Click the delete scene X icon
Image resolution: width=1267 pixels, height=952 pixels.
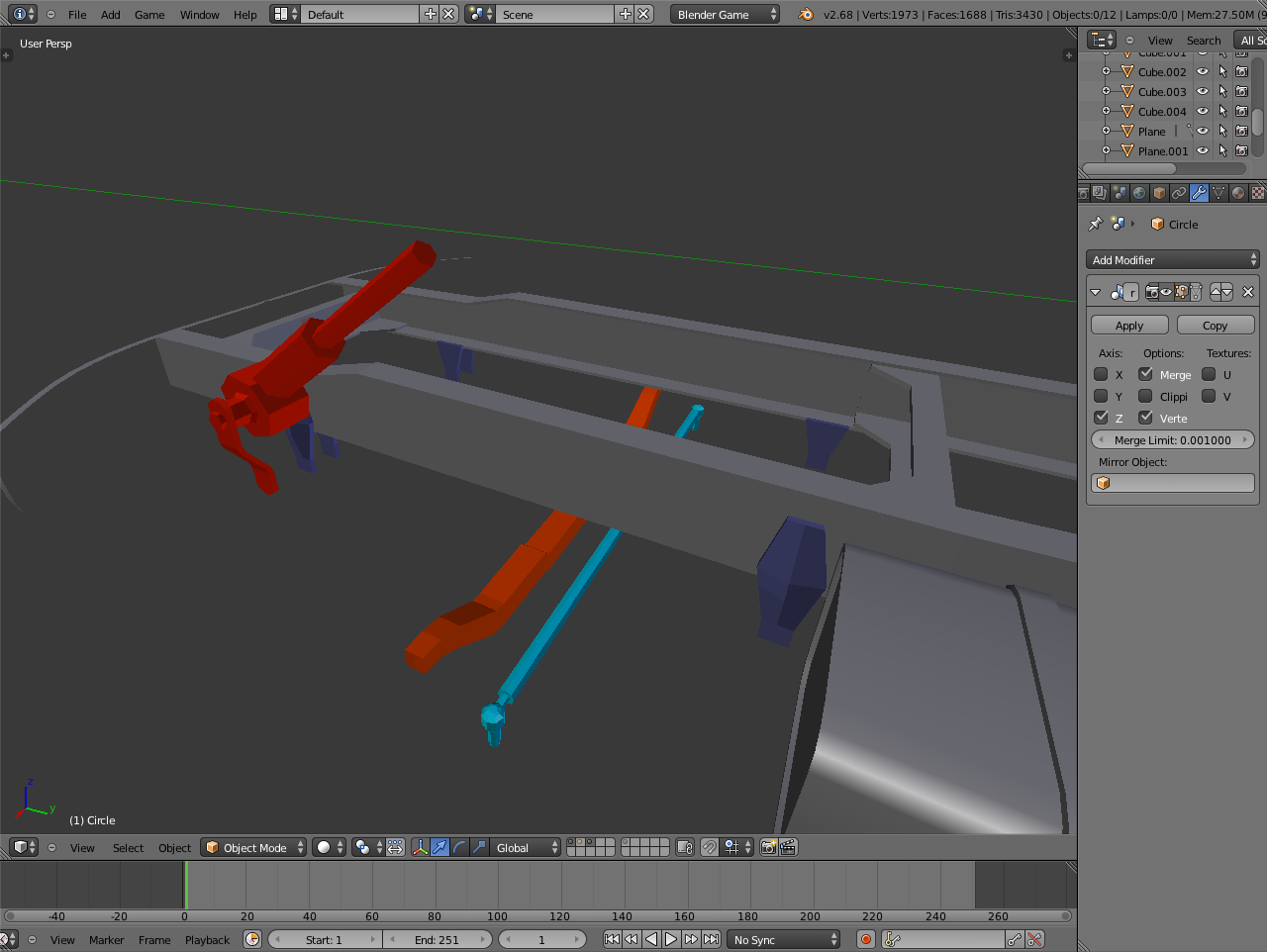644,14
